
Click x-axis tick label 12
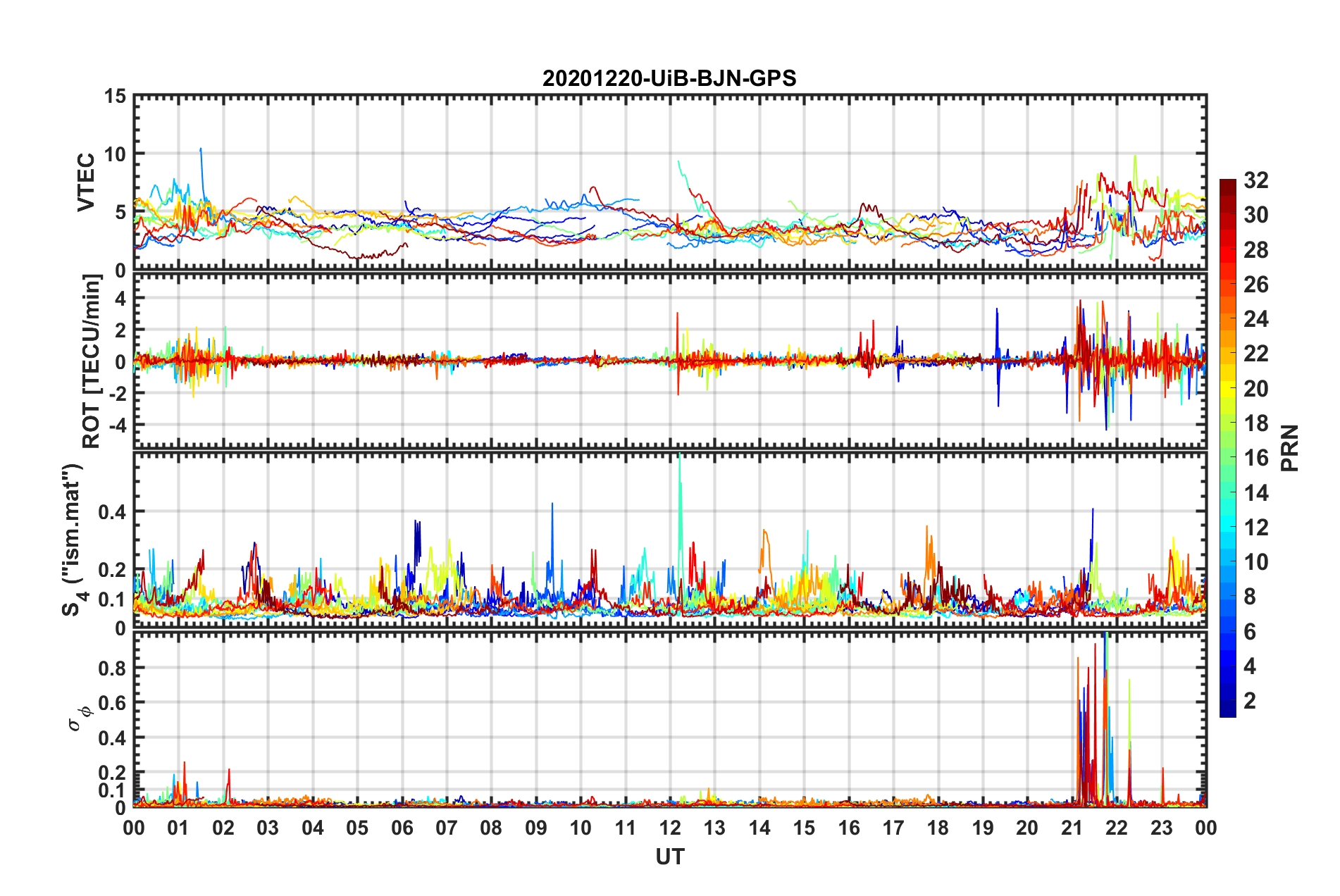(670, 828)
